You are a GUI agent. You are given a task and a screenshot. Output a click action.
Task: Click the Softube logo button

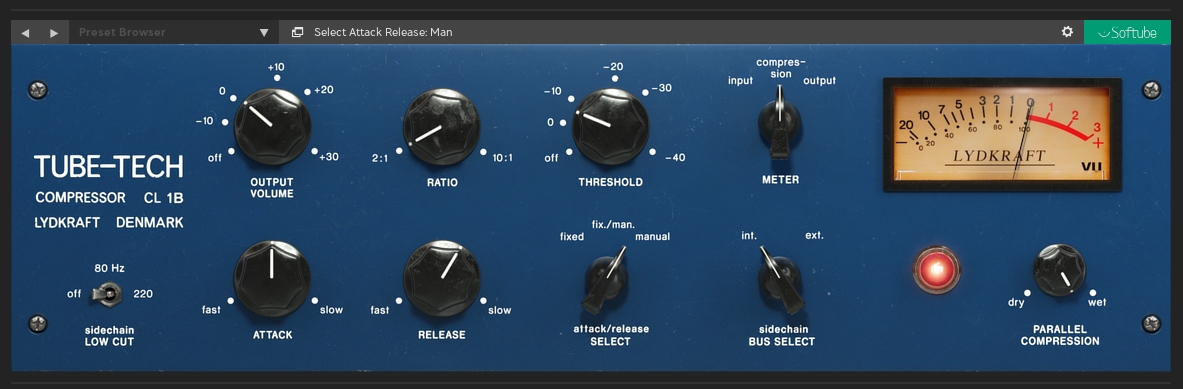point(1127,32)
